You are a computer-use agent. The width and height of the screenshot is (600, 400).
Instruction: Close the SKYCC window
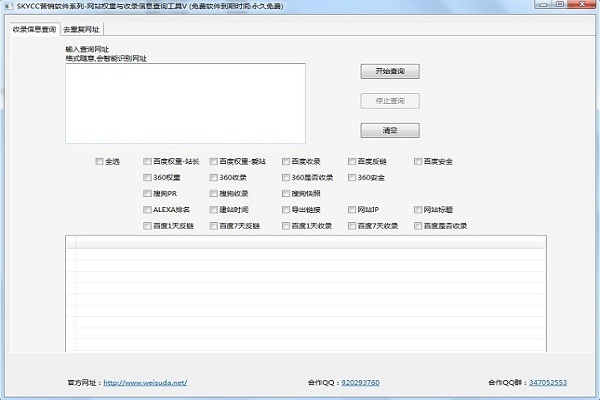(x=582, y=4)
